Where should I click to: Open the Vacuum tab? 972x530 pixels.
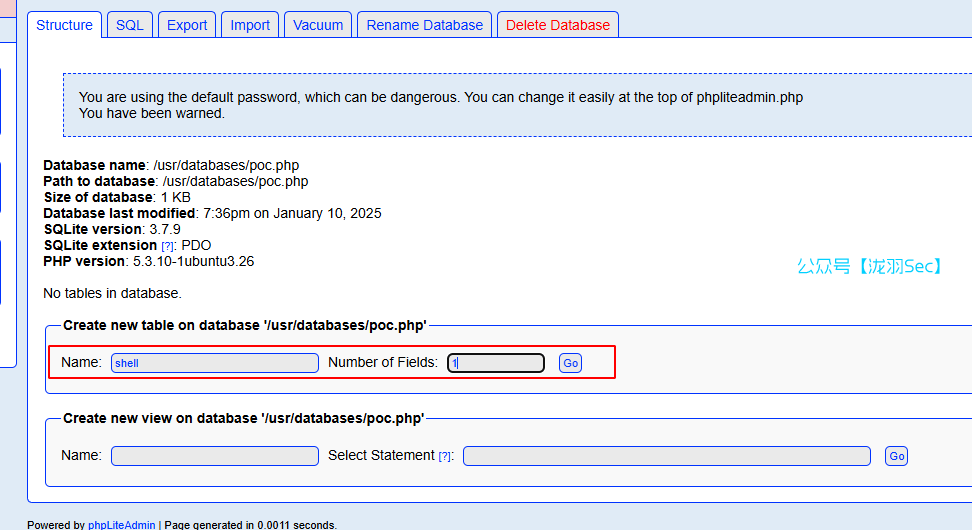pos(318,25)
